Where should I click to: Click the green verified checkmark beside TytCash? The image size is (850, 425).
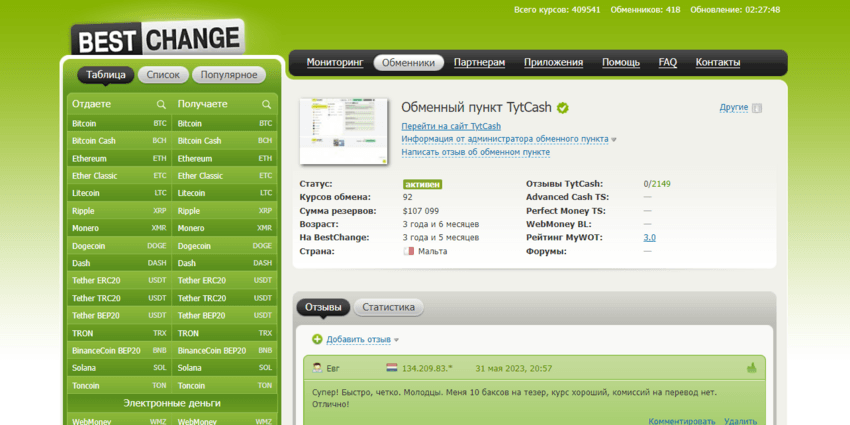click(x=563, y=107)
